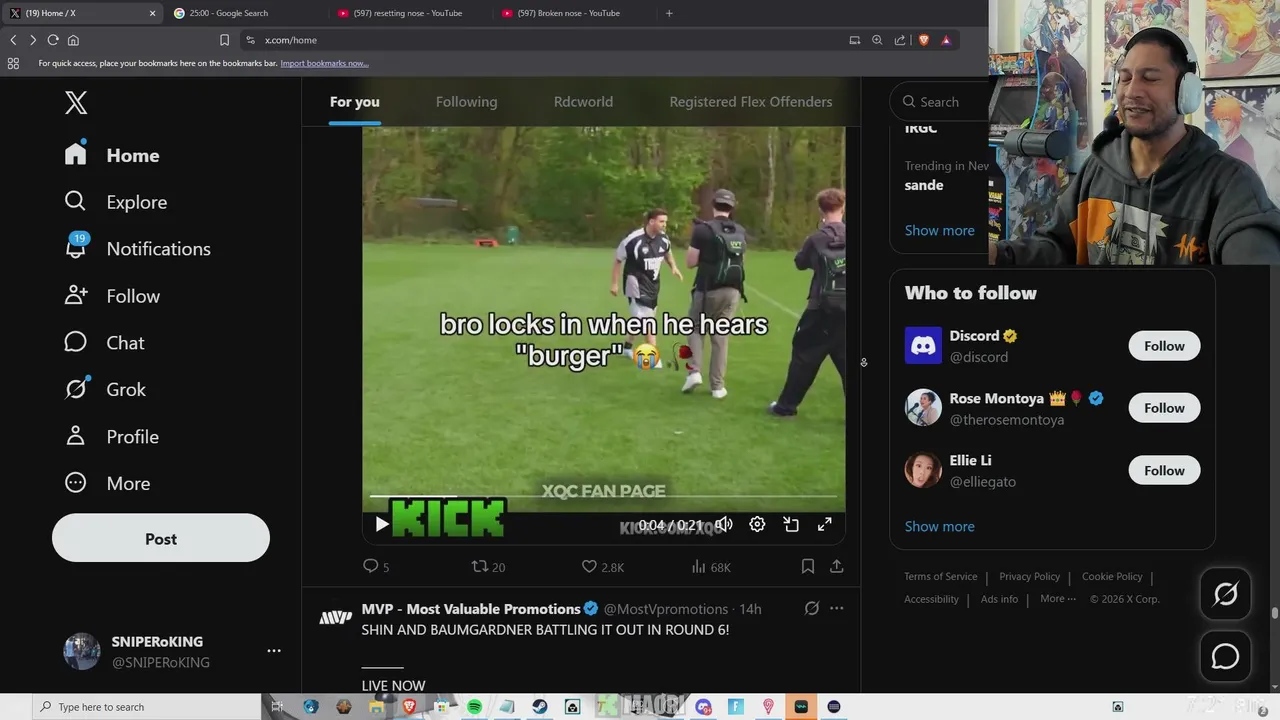Enter video fullscreen mode
This screenshot has width=1280, height=720.
pos(825,524)
